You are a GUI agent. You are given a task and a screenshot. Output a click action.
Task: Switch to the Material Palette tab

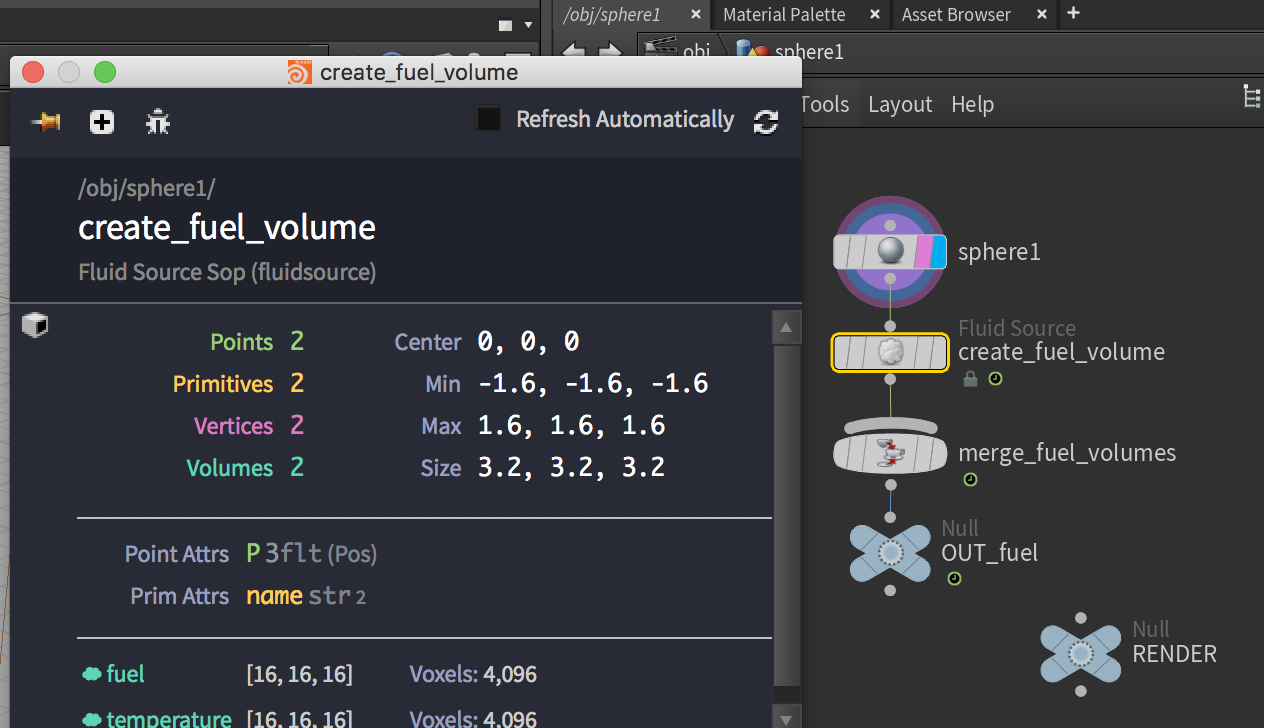tap(784, 14)
